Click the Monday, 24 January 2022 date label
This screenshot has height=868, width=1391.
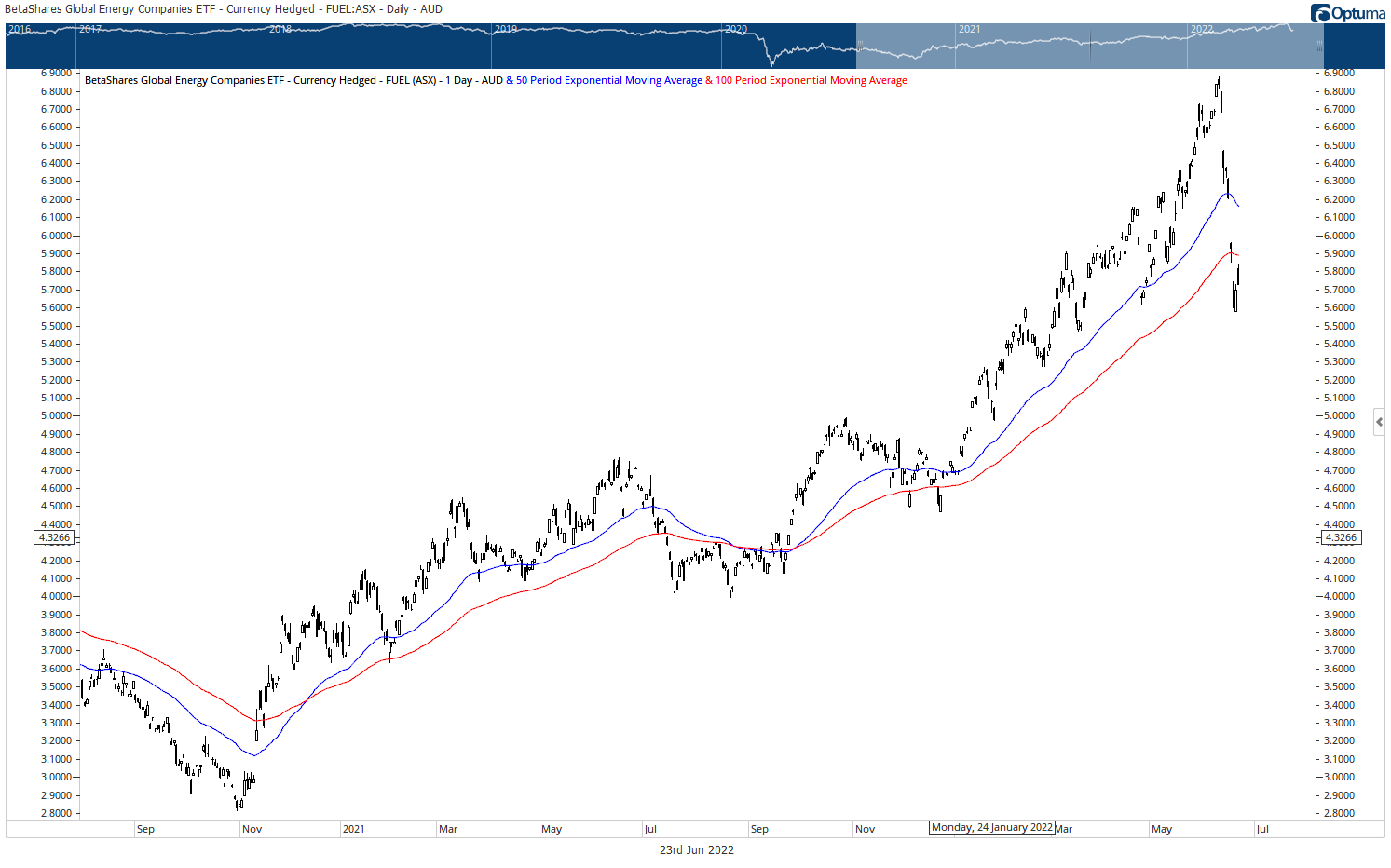click(991, 827)
